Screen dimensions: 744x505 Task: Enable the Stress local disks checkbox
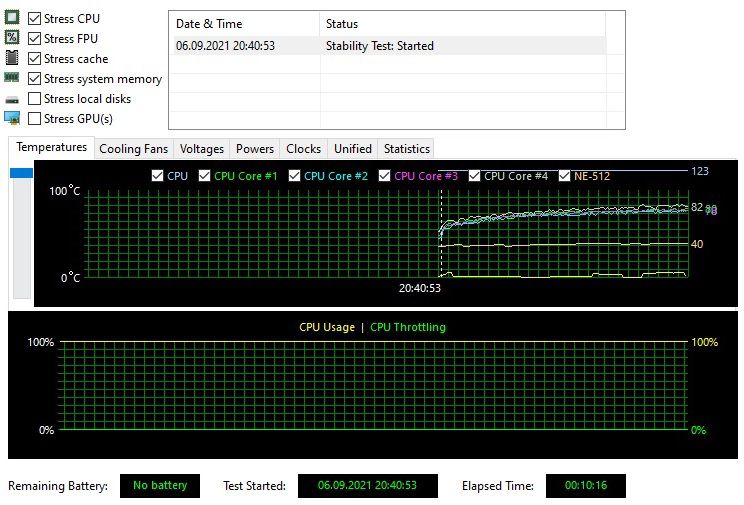pos(35,99)
